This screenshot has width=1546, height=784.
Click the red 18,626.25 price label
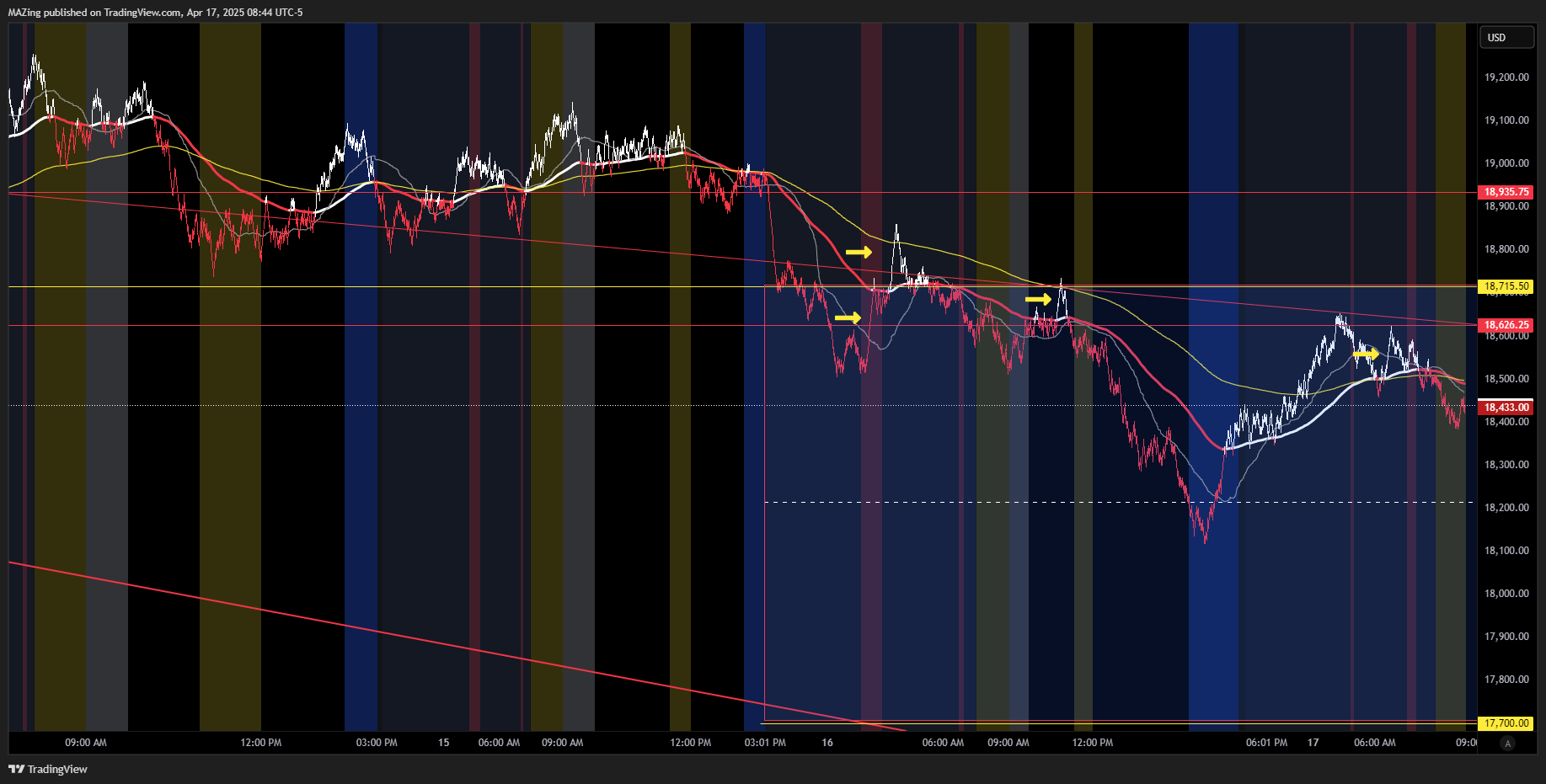(x=1506, y=325)
